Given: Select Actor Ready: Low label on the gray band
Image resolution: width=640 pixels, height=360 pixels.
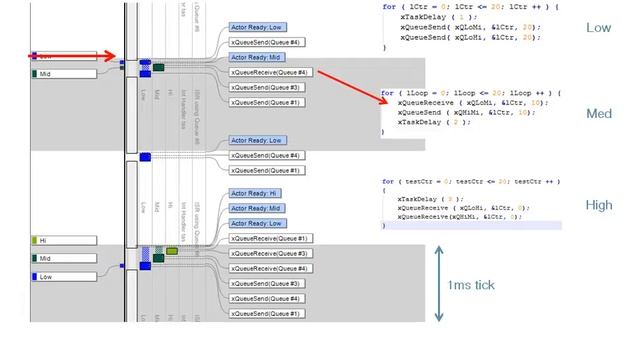Looking at the screenshot, I should coord(258,140).
